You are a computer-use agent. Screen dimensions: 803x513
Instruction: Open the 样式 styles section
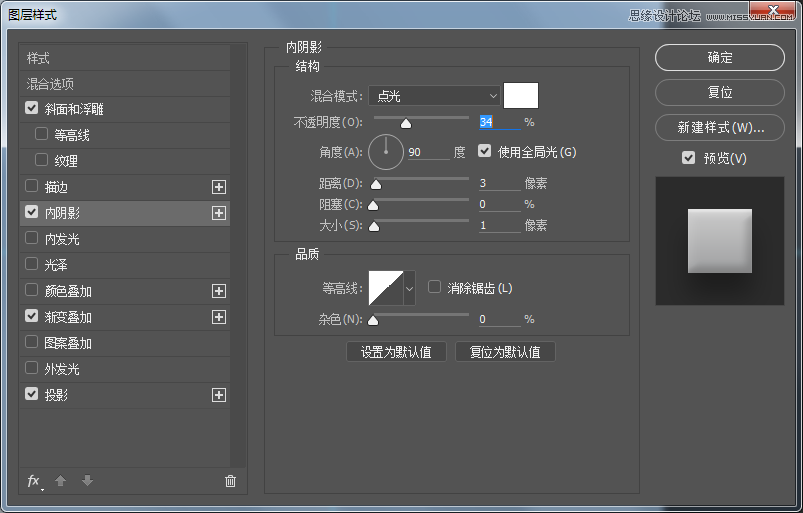pos(124,58)
